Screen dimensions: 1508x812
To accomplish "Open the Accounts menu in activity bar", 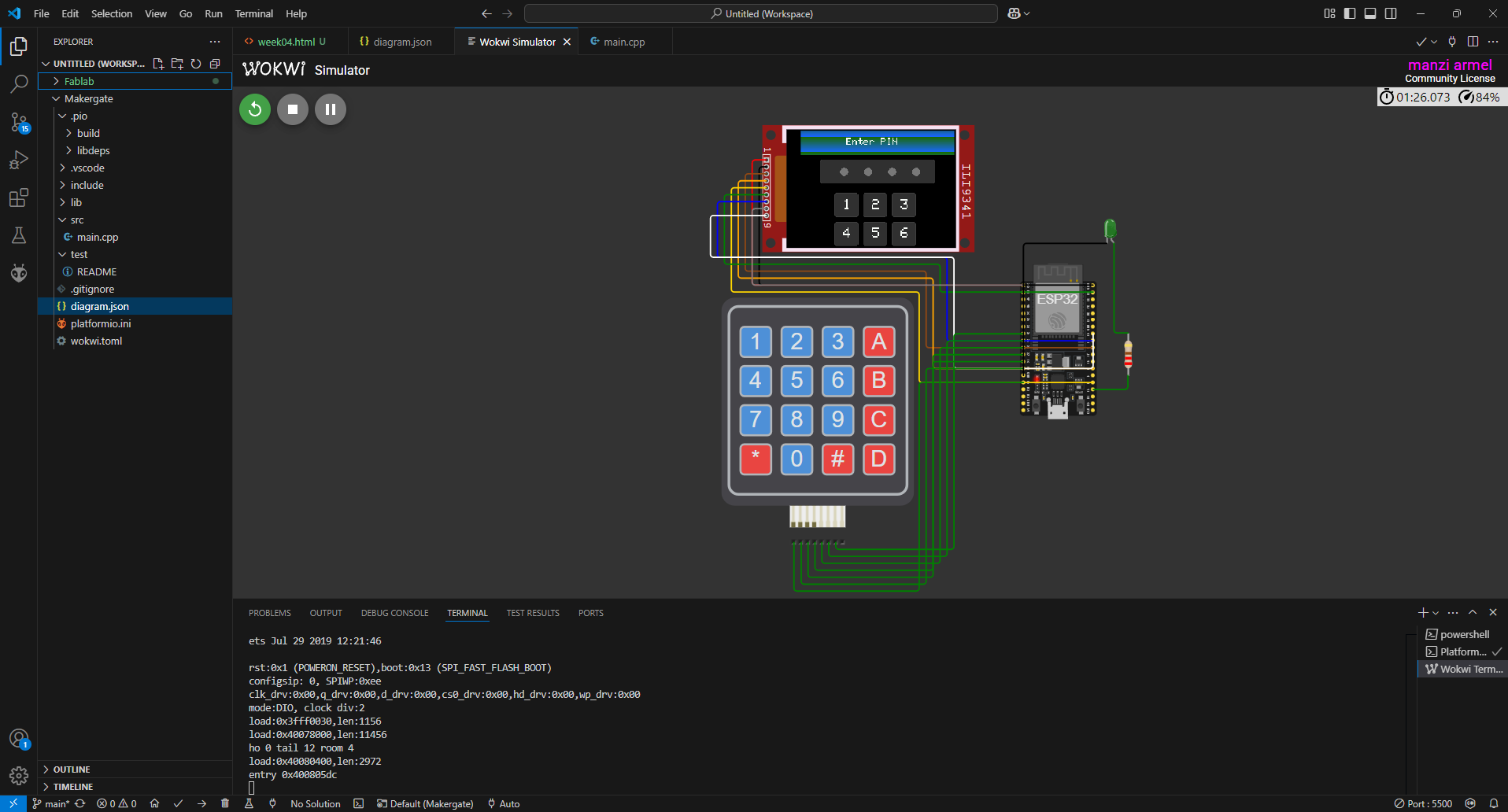I will tap(19, 739).
